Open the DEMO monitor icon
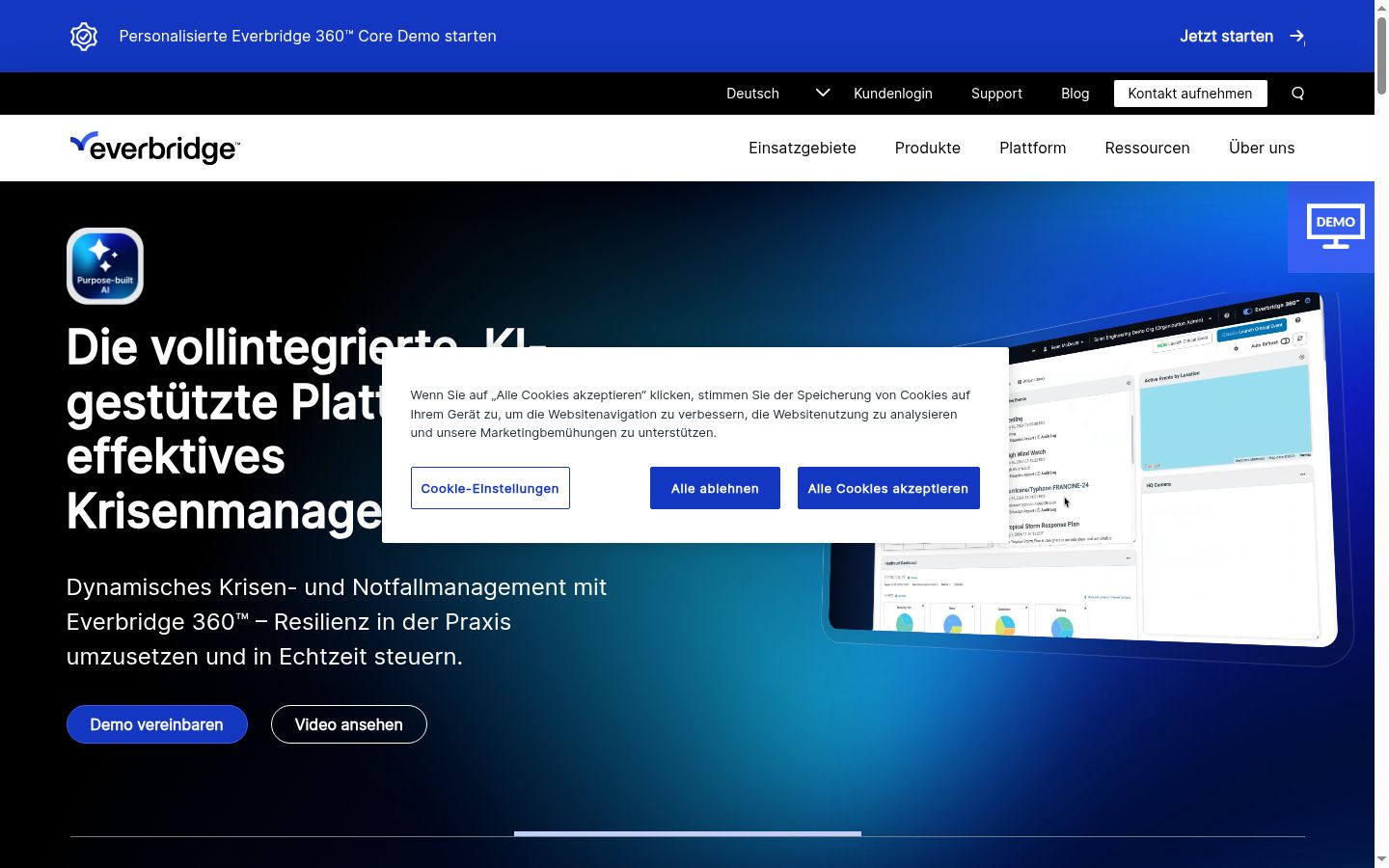Image resolution: width=1389 pixels, height=868 pixels. click(1335, 227)
